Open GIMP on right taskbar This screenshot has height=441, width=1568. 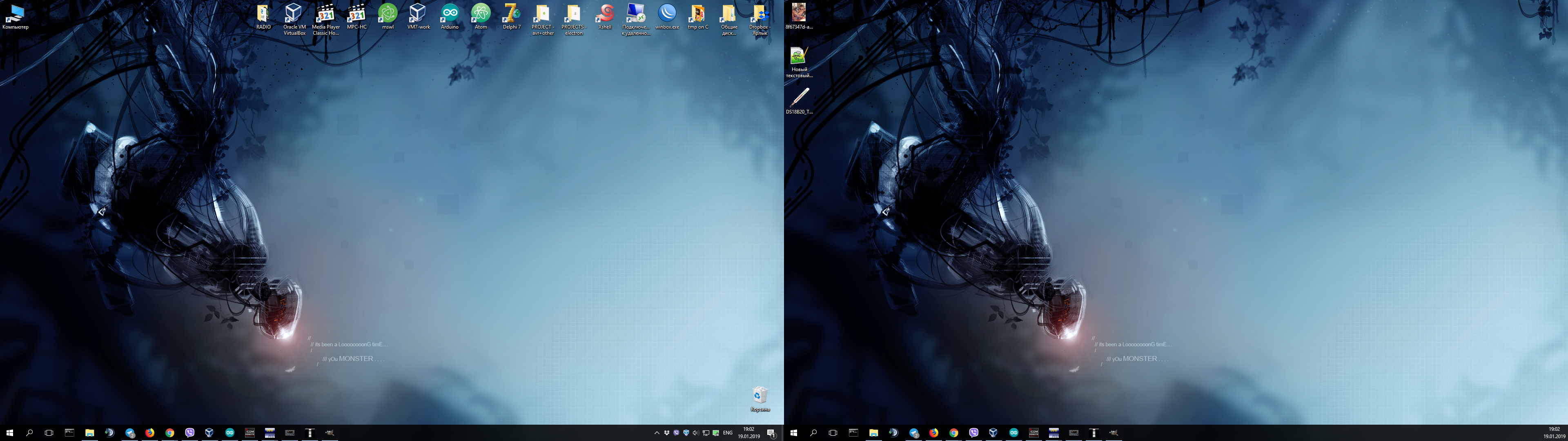click(1114, 432)
